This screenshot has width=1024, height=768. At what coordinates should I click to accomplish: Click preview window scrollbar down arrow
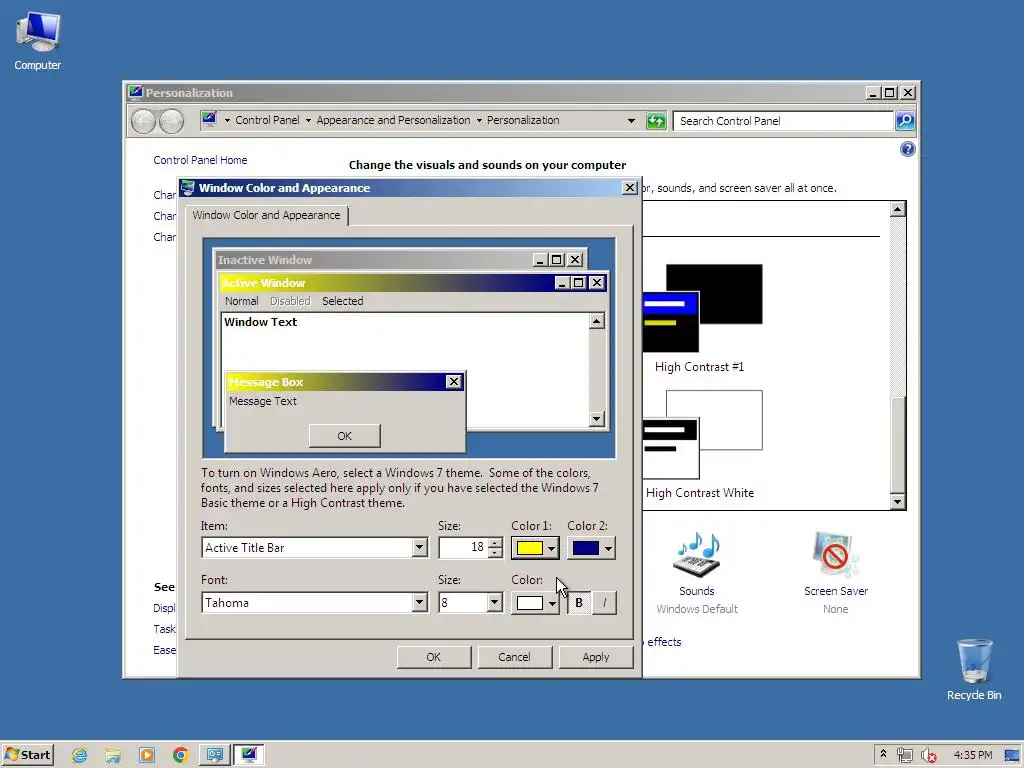(596, 419)
